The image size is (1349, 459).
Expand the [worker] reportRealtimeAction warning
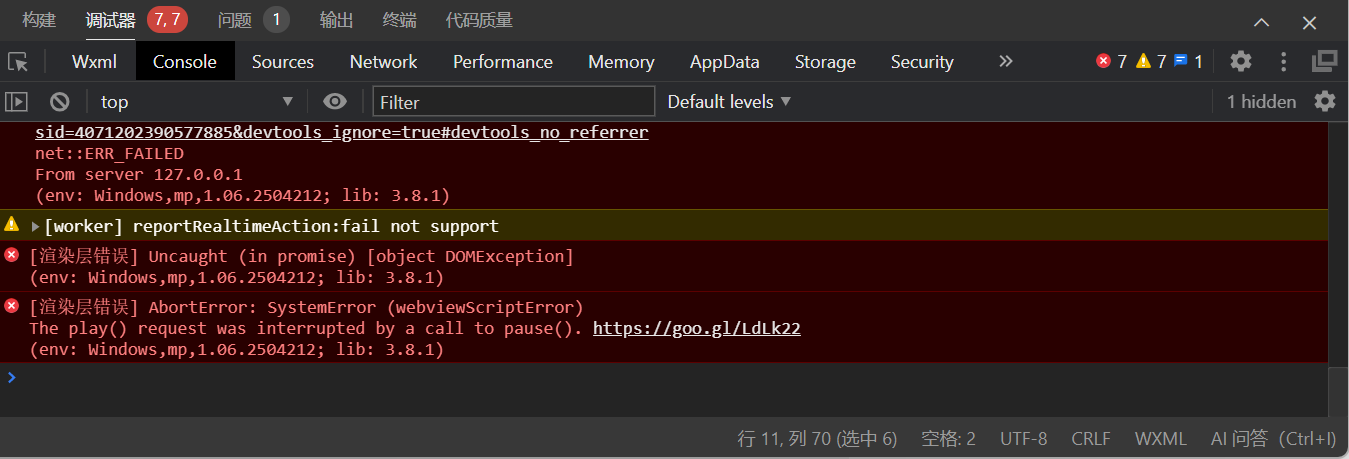pos(36,227)
